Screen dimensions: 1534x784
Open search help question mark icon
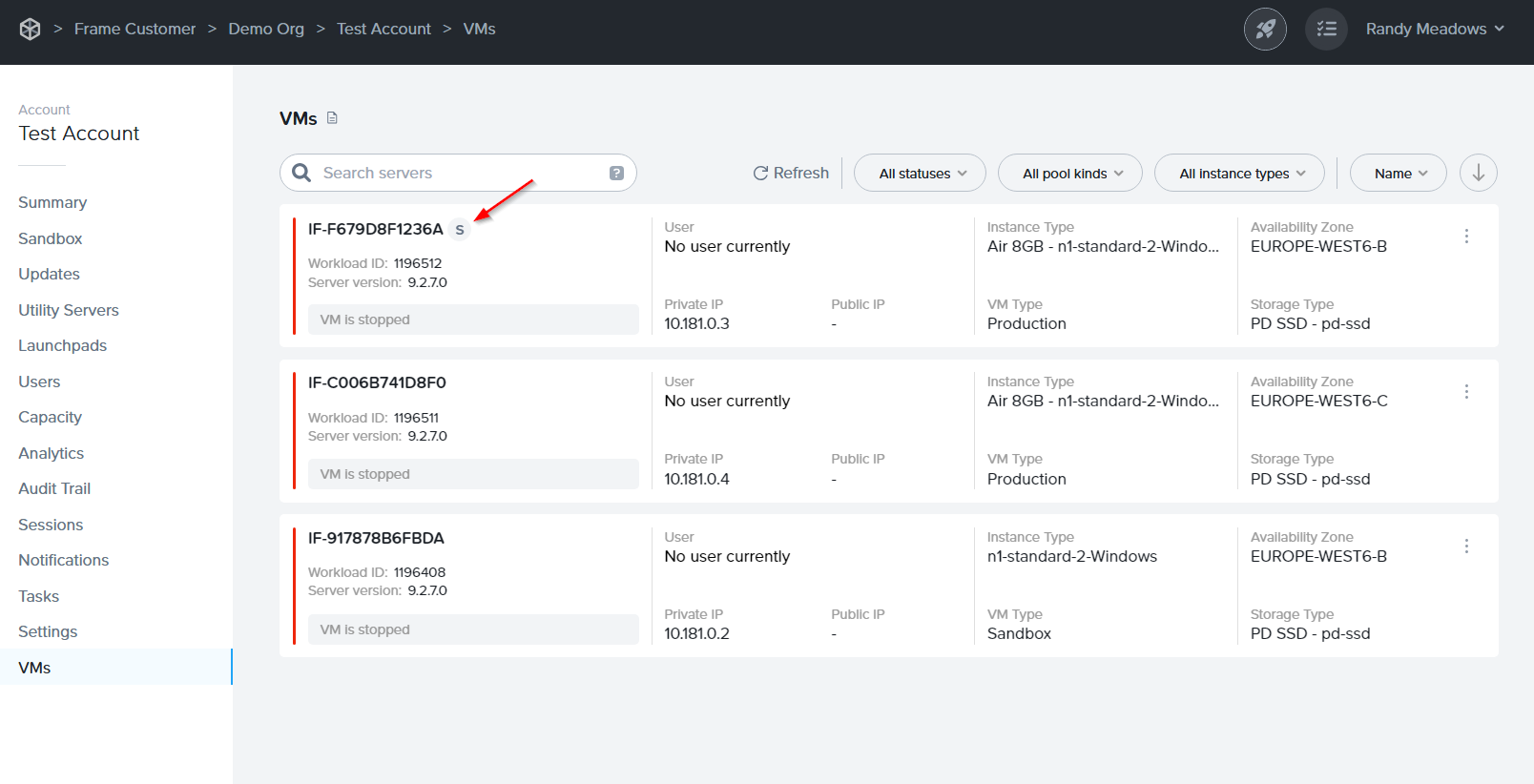616,173
